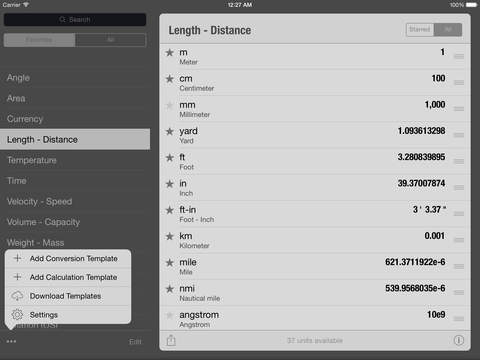
Task: Open the info icon at bottom right
Action: pyautogui.click(x=459, y=340)
